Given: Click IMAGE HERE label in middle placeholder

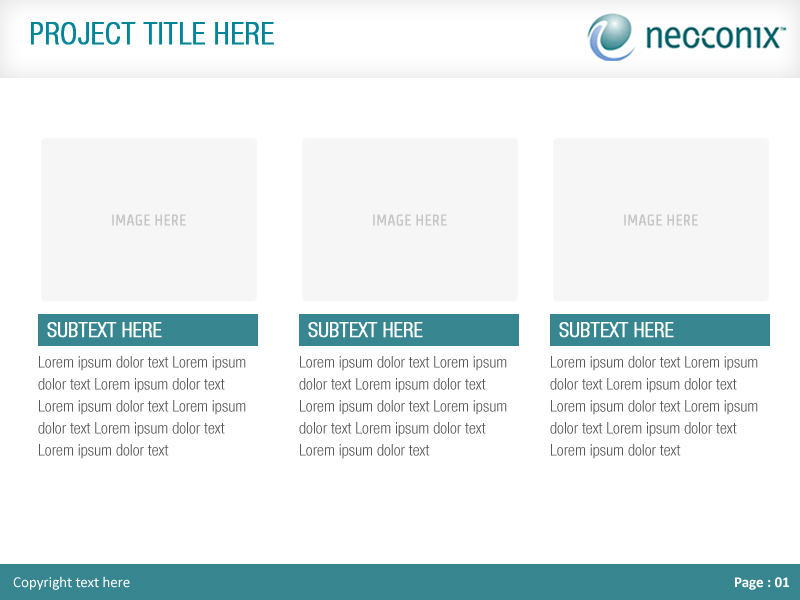Looking at the screenshot, I should click(x=410, y=220).
